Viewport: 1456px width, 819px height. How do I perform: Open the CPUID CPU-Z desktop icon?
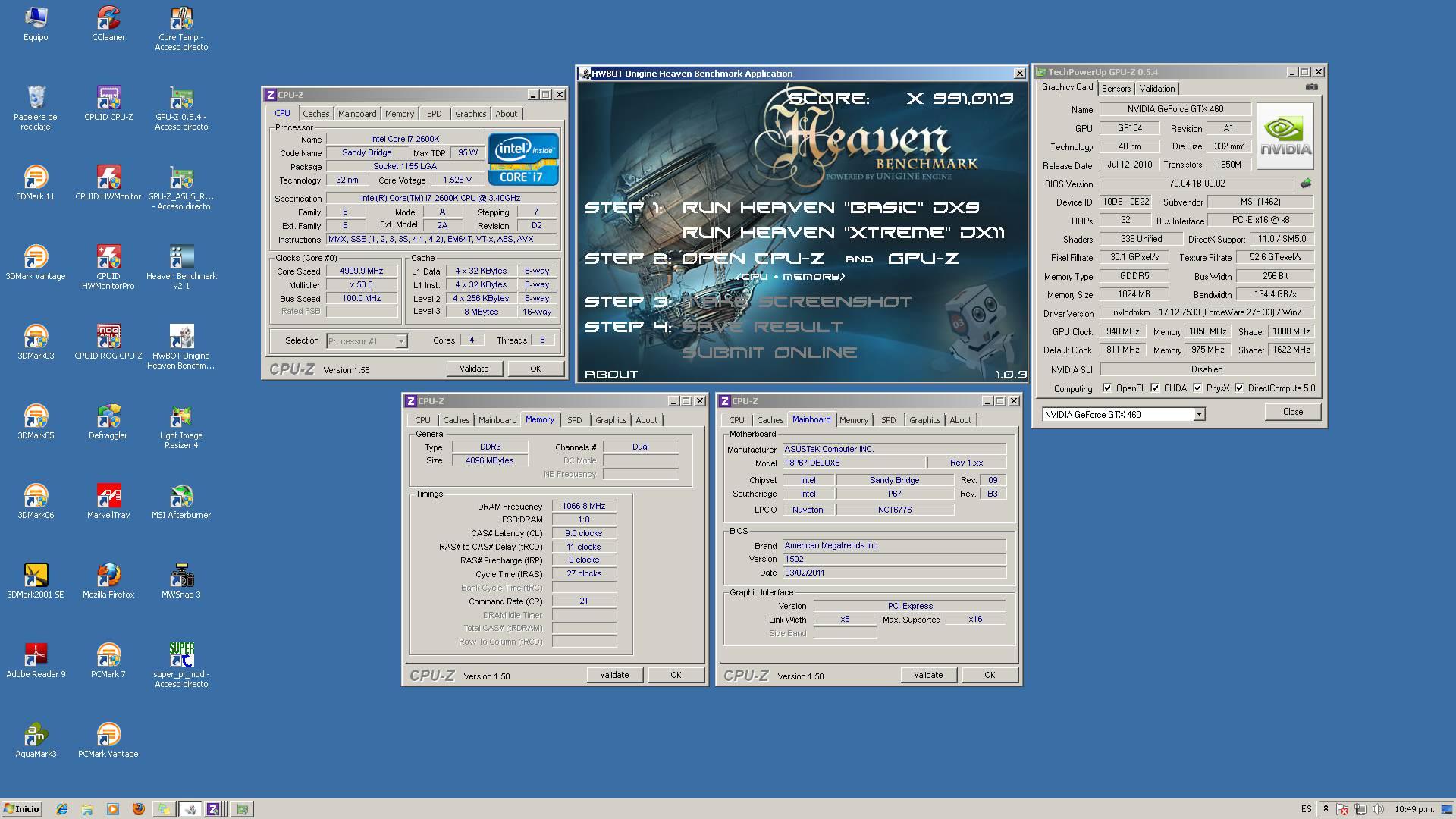point(108,103)
